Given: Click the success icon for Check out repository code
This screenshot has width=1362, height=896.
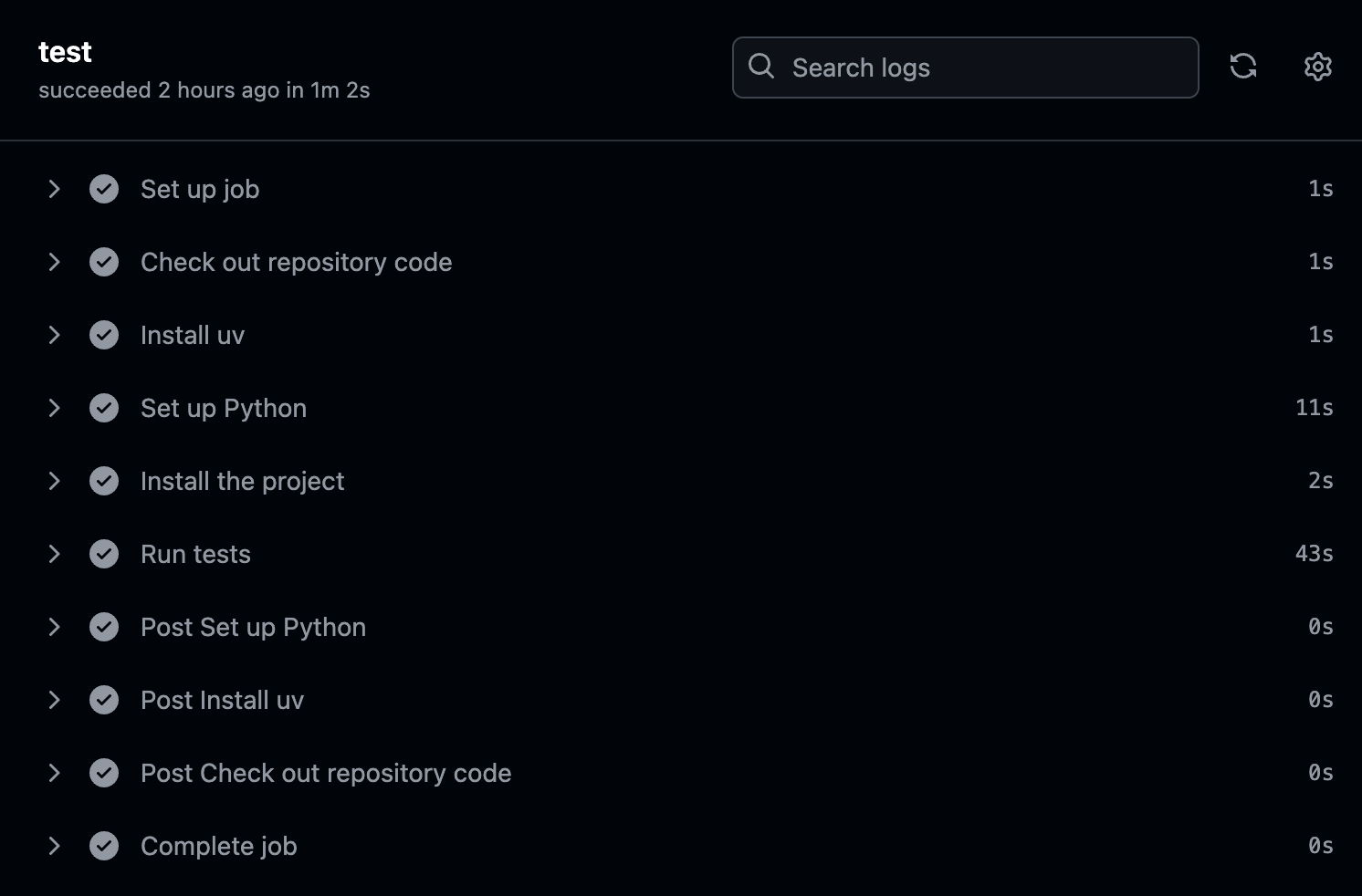Looking at the screenshot, I should [104, 262].
